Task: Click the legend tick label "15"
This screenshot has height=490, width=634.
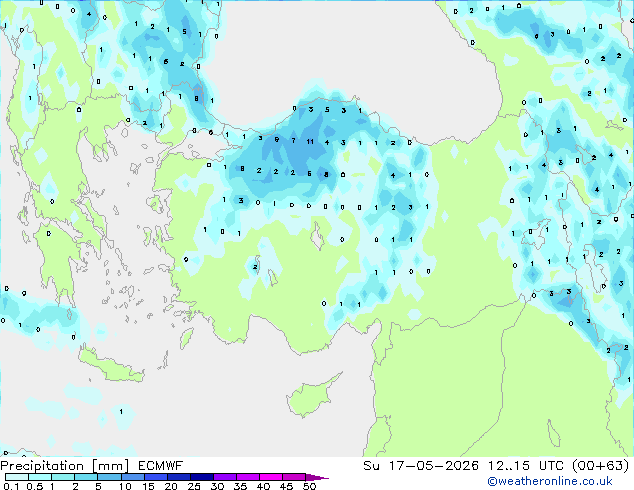Action: (148, 486)
